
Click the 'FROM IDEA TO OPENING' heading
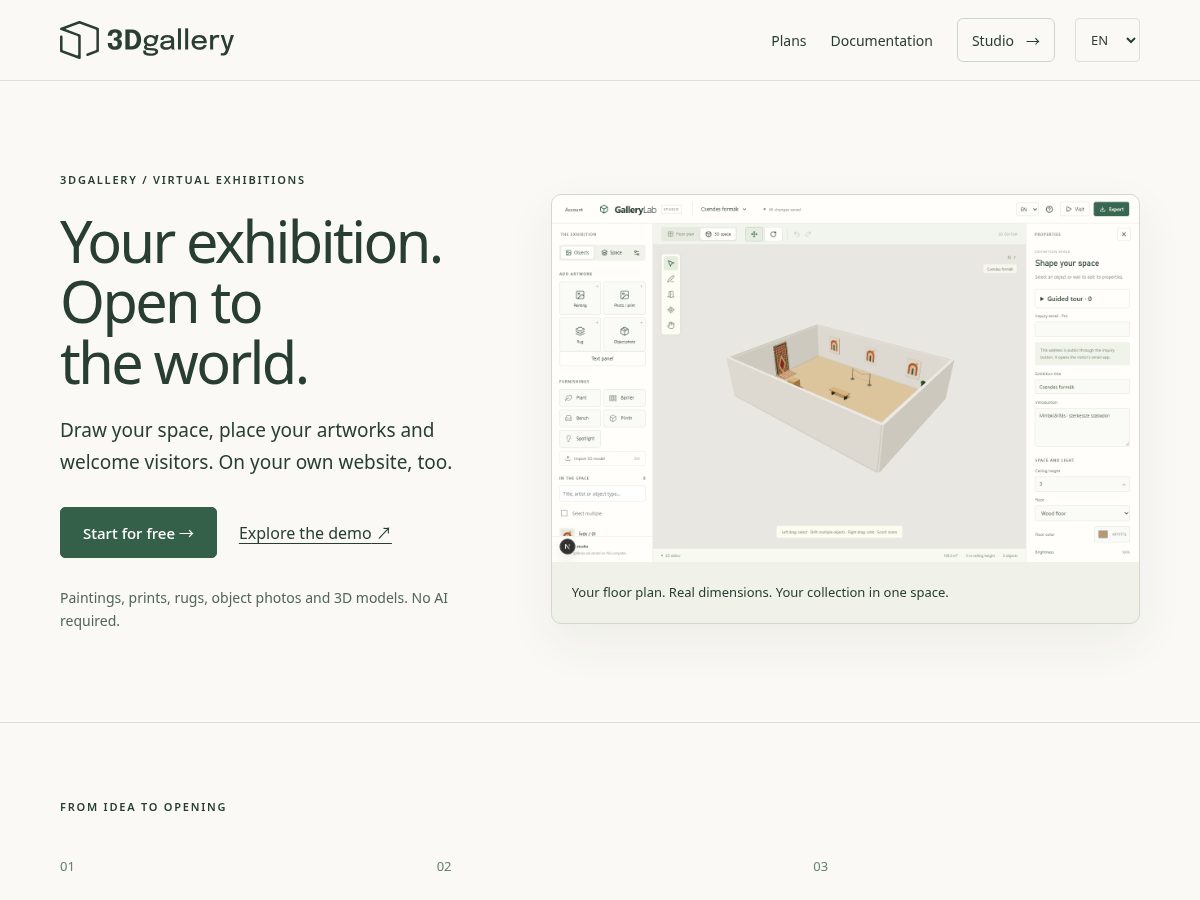pyautogui.click(x=143, y=807)
